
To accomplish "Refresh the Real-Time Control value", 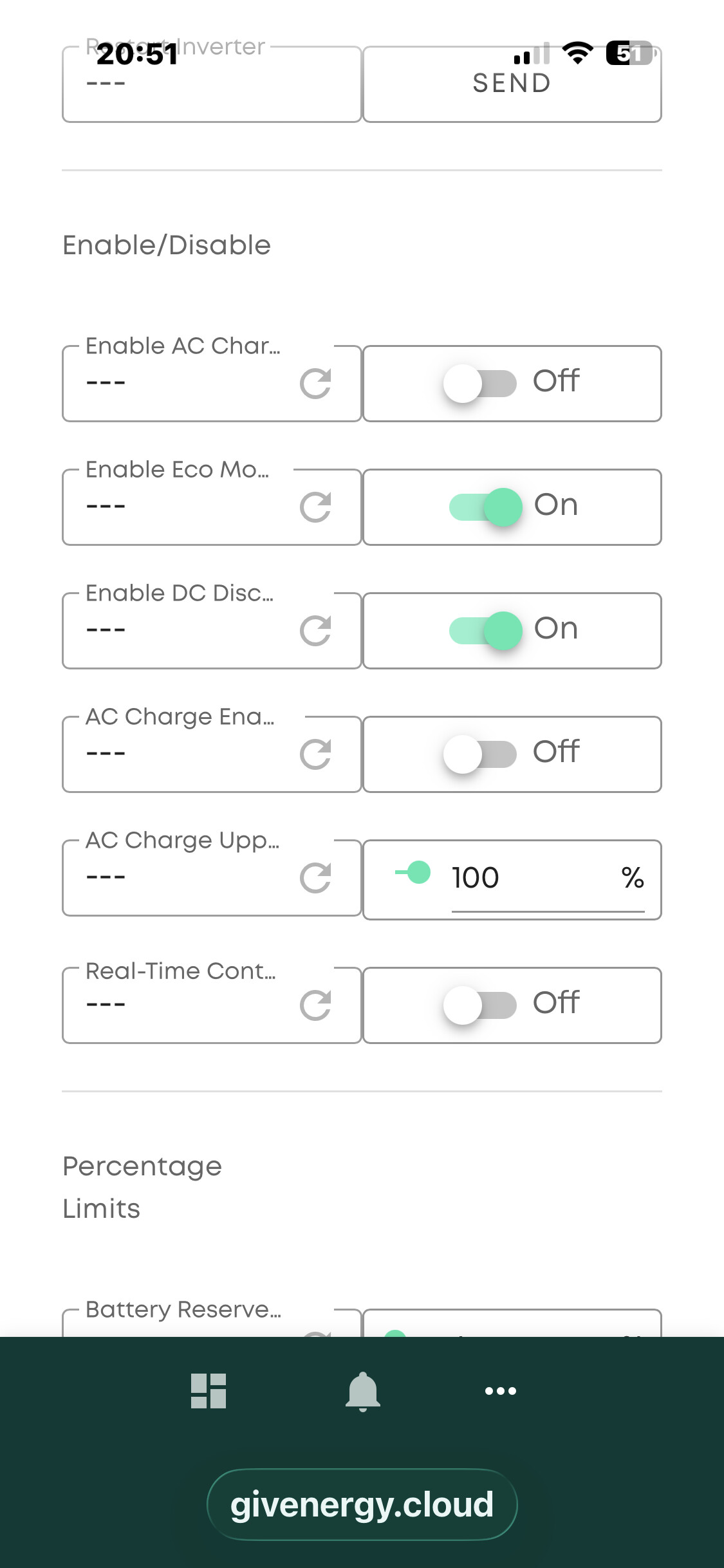I will [x=315, y=1005].
